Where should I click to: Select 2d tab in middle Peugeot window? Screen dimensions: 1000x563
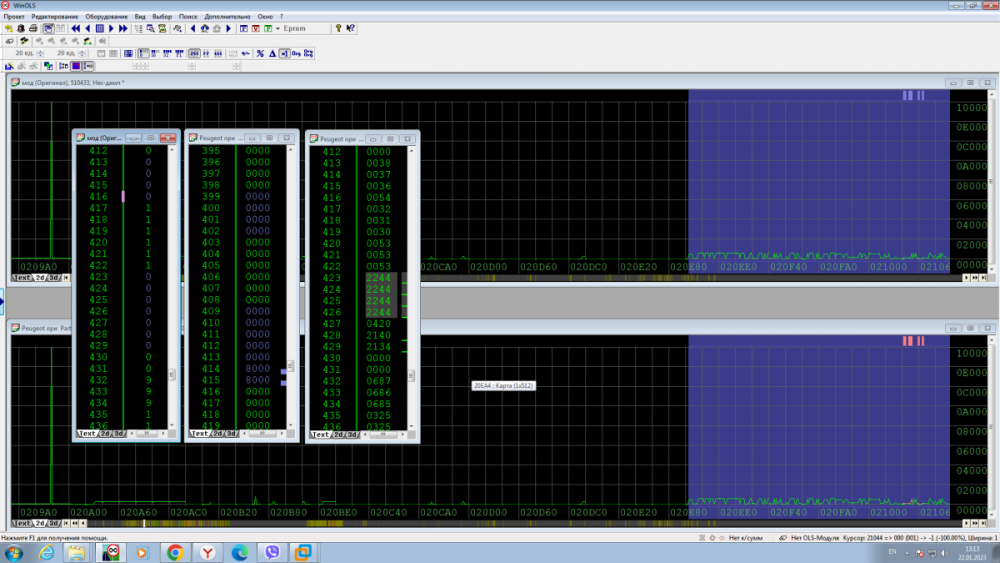pos(217,434)
